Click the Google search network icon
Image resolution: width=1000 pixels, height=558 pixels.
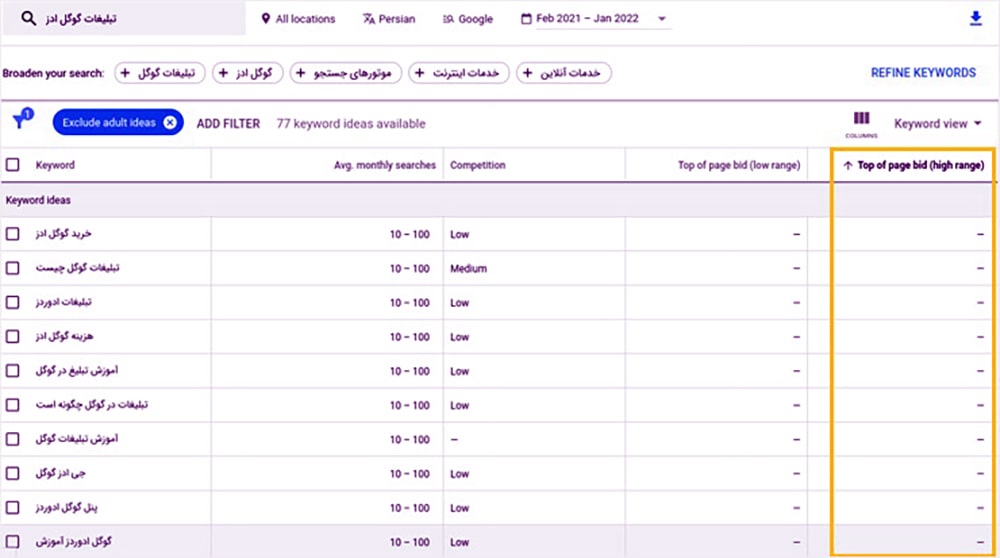[448, 19]
